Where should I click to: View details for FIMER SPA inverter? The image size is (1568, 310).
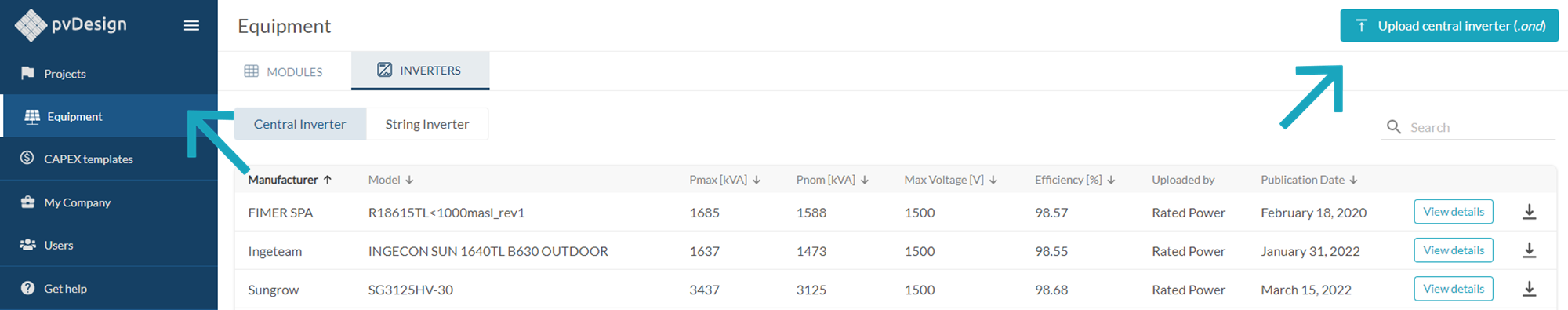[1454, 212]
